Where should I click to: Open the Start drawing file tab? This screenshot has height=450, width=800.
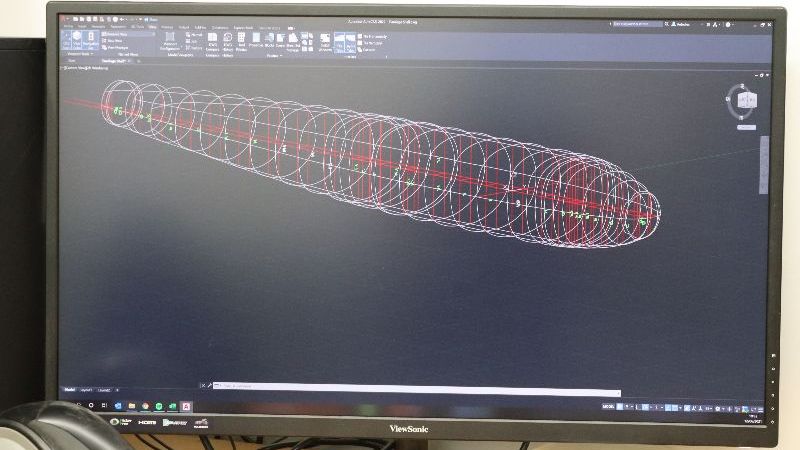[x=71, y=61]
